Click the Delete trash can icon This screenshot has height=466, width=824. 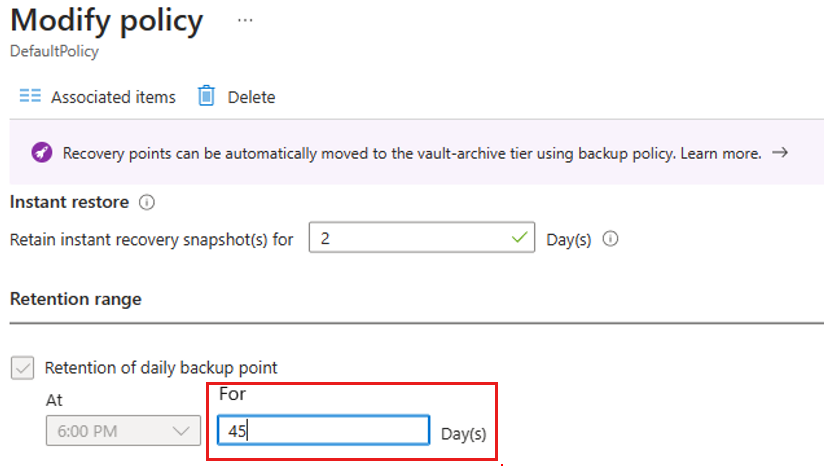[206, 97]
